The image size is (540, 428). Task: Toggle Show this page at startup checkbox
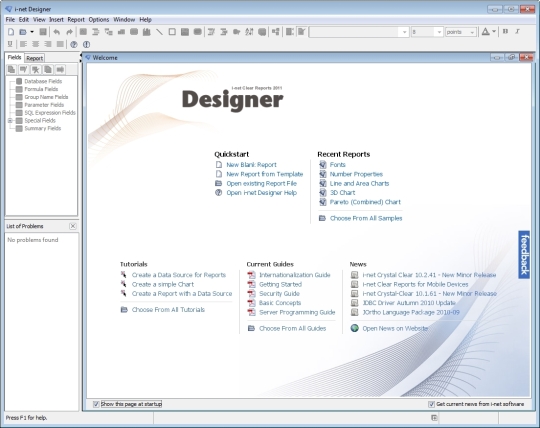[x=96, y=404]
